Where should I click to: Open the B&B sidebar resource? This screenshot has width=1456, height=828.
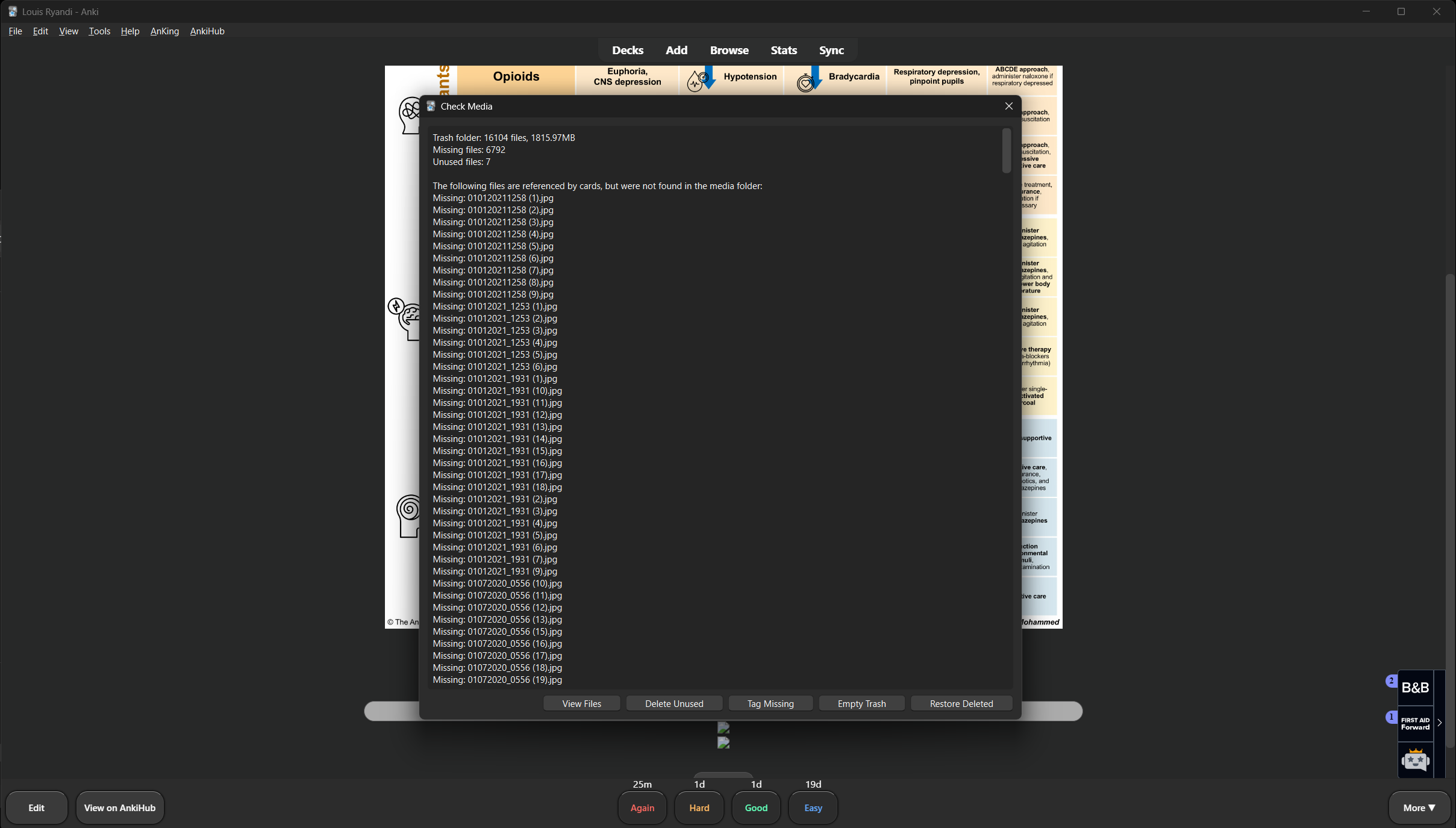1414,688
